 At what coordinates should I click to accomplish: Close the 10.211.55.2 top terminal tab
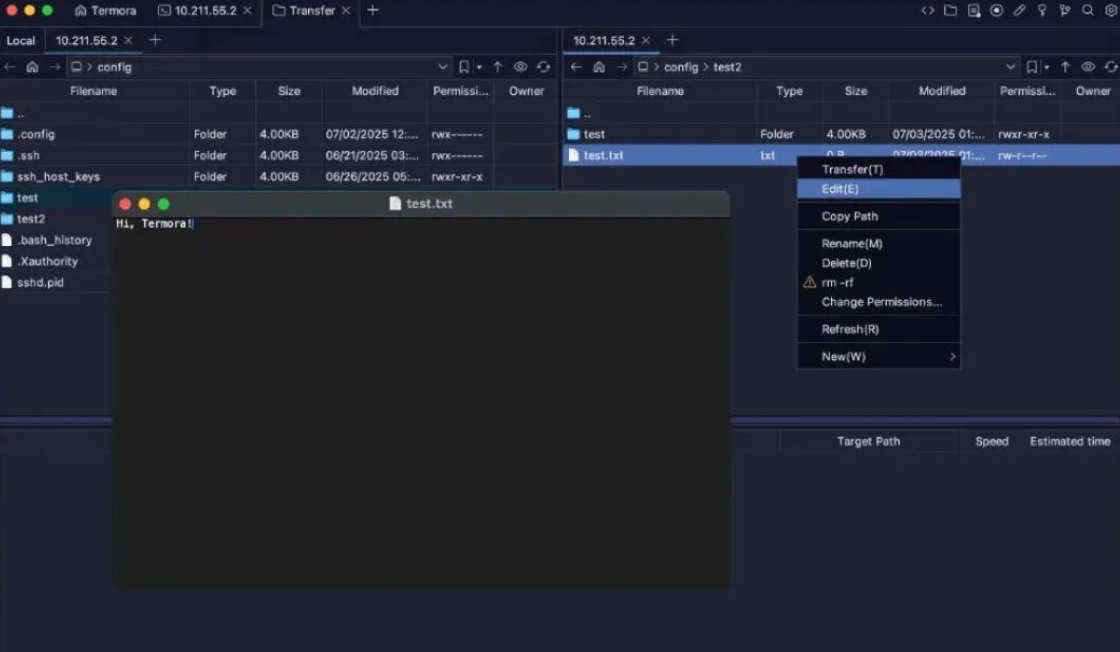(x=247, y=10)
